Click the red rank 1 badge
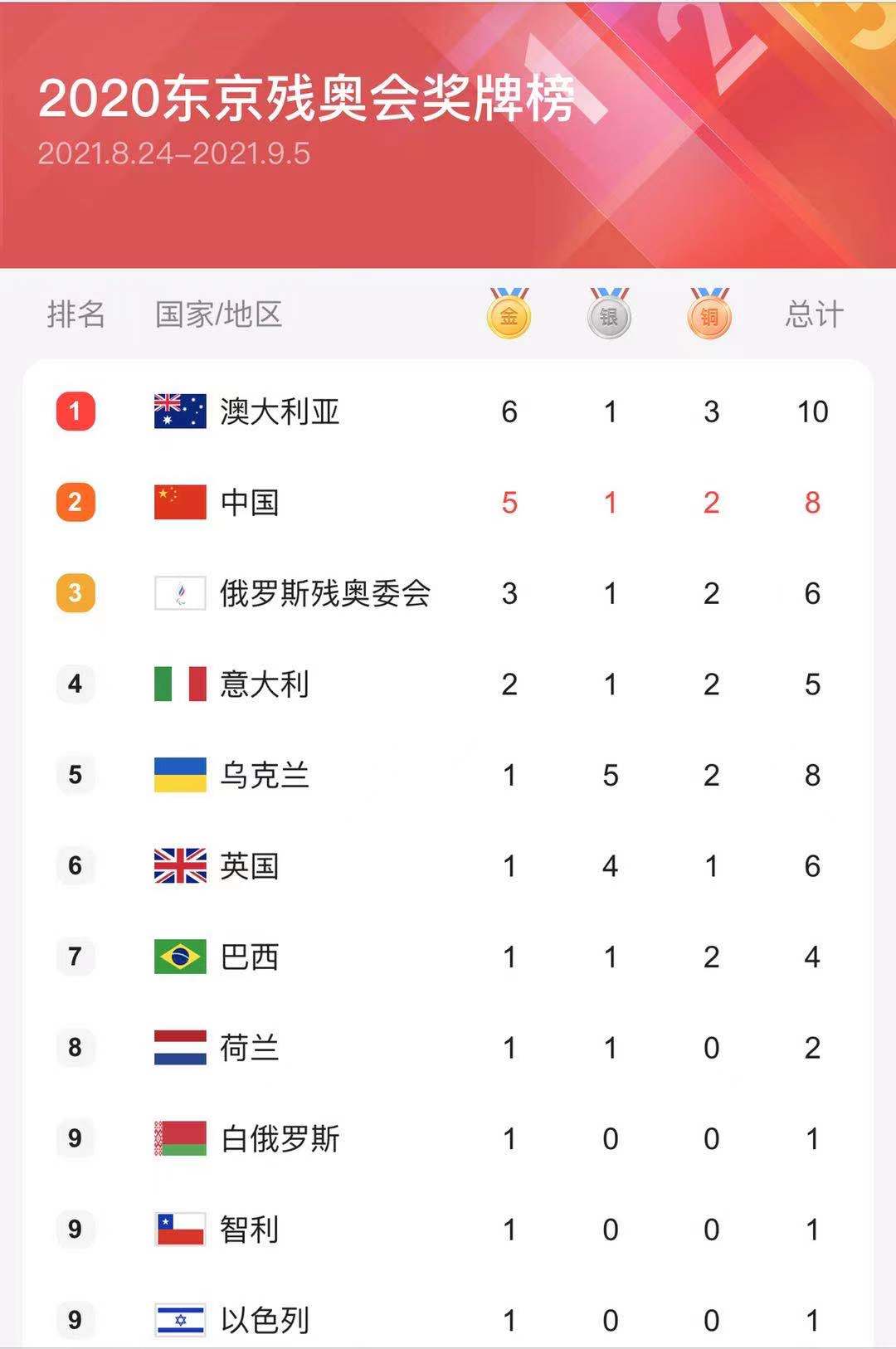This screenshot has height=1349, width=896. [x=75, y=412]
